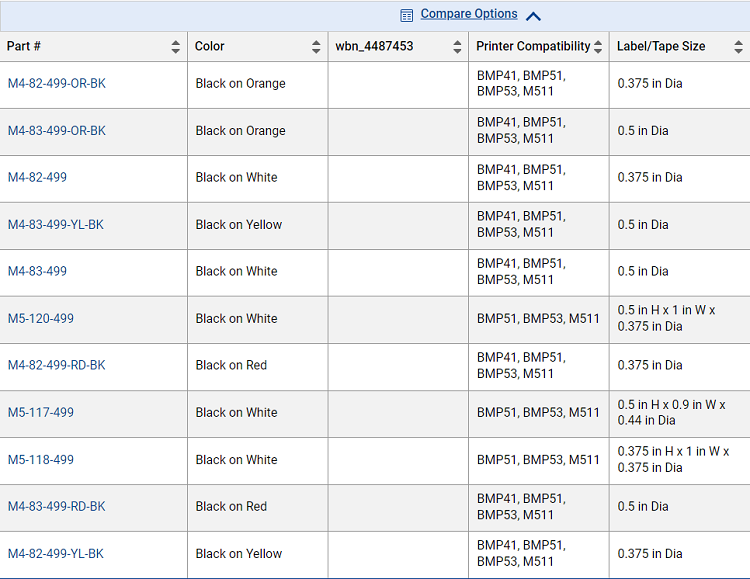The width and height of the screenshot is (750, 579).
Task: Open part M4-83-499-OR-BK link
Action: tap(56, 131)
